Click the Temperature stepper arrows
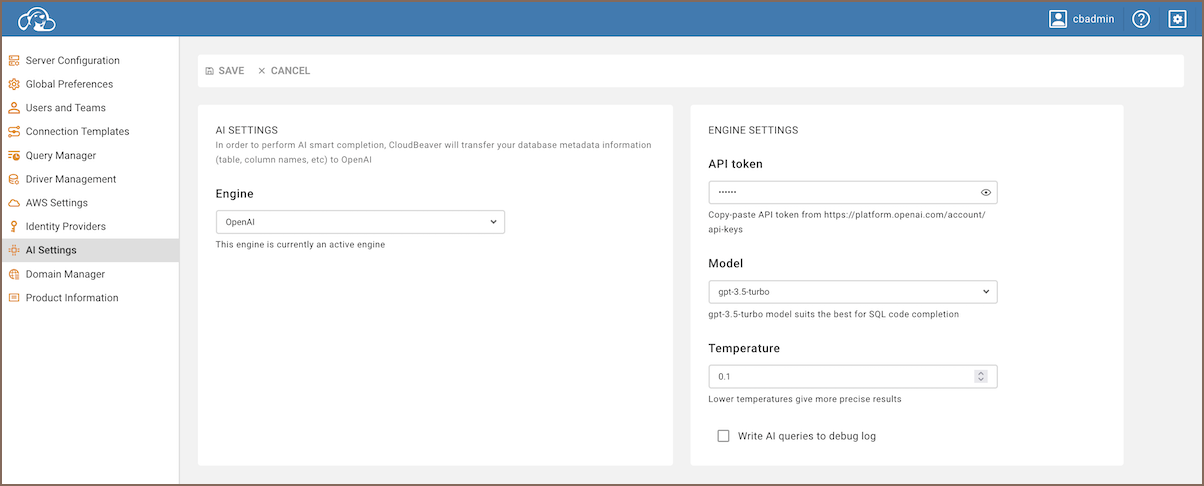This screenshot has width=1204, height=486. click(981, 377)
